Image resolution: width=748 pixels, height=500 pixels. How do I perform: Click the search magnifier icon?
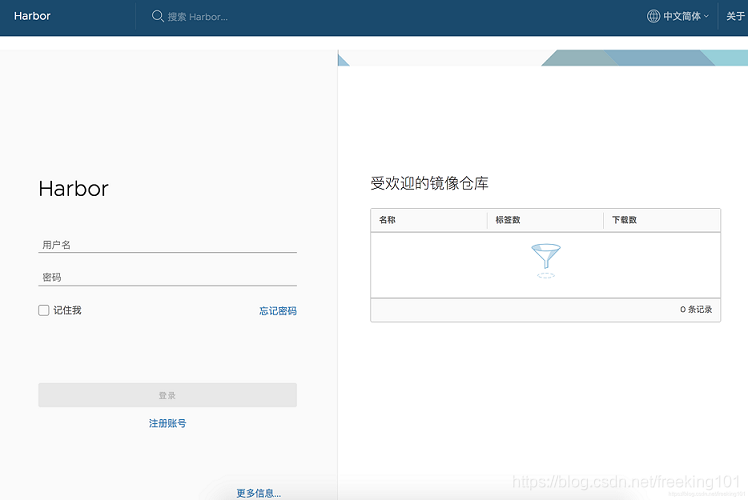157,16
